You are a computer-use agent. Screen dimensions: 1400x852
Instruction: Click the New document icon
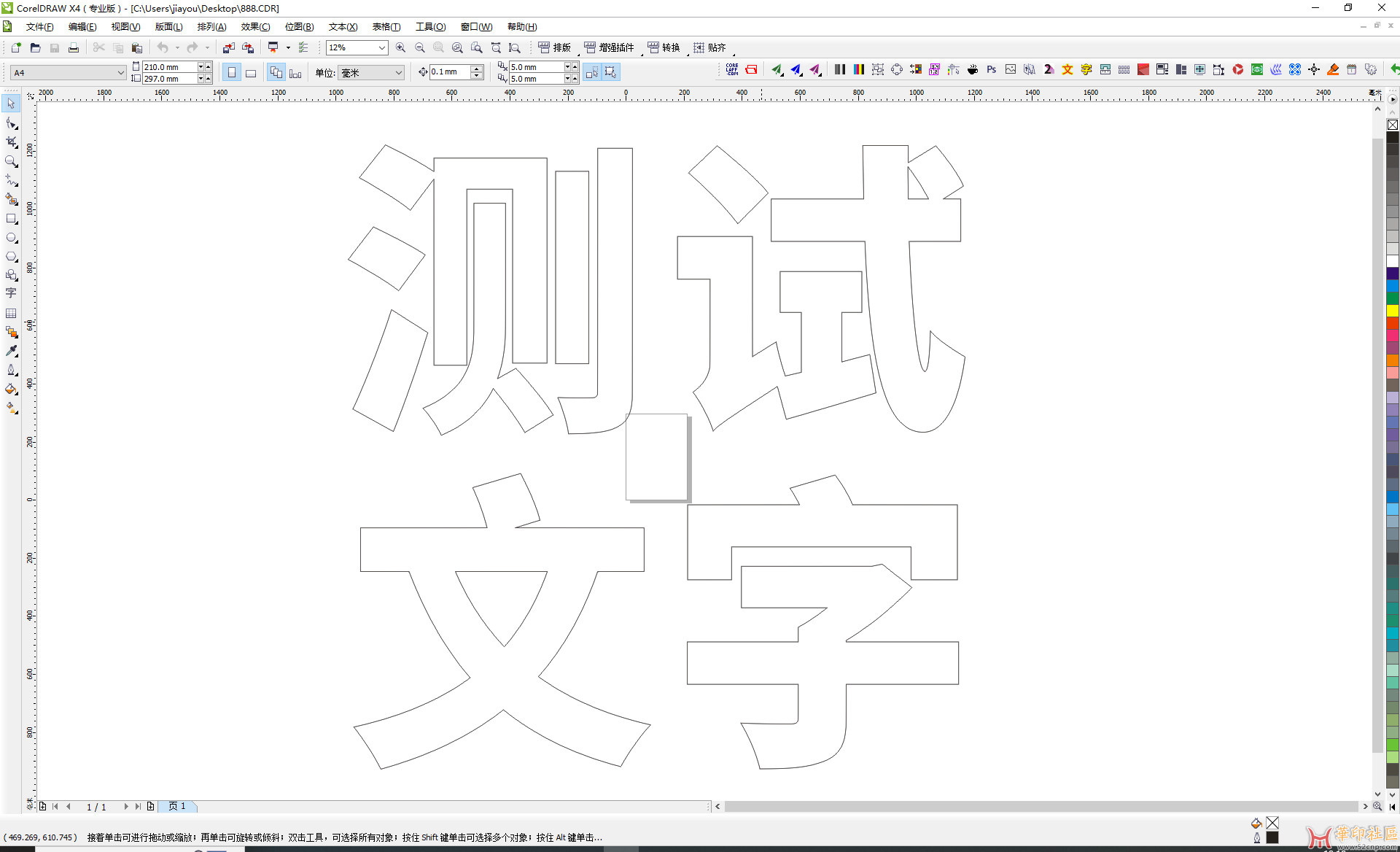tap(16, 47)
